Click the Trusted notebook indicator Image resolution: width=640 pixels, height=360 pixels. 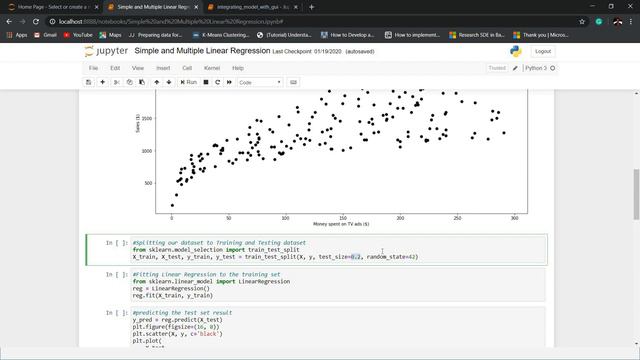(497, 68)
